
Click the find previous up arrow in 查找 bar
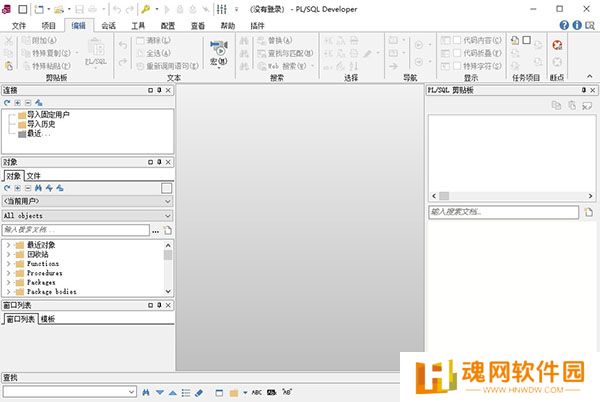pos(173,392)
